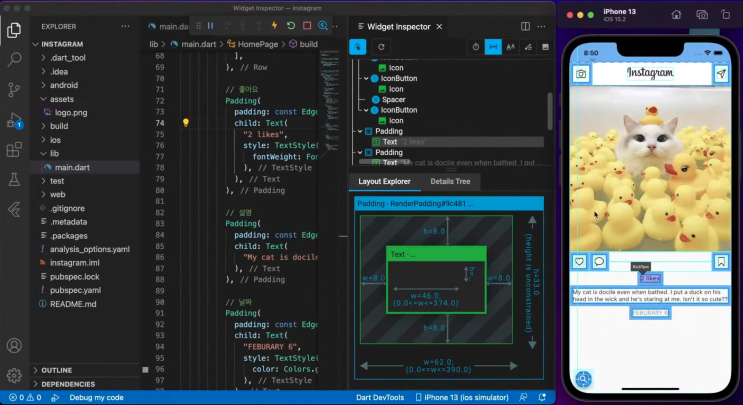Select iPhone 13 device in status bar

[x=462, y=397]
